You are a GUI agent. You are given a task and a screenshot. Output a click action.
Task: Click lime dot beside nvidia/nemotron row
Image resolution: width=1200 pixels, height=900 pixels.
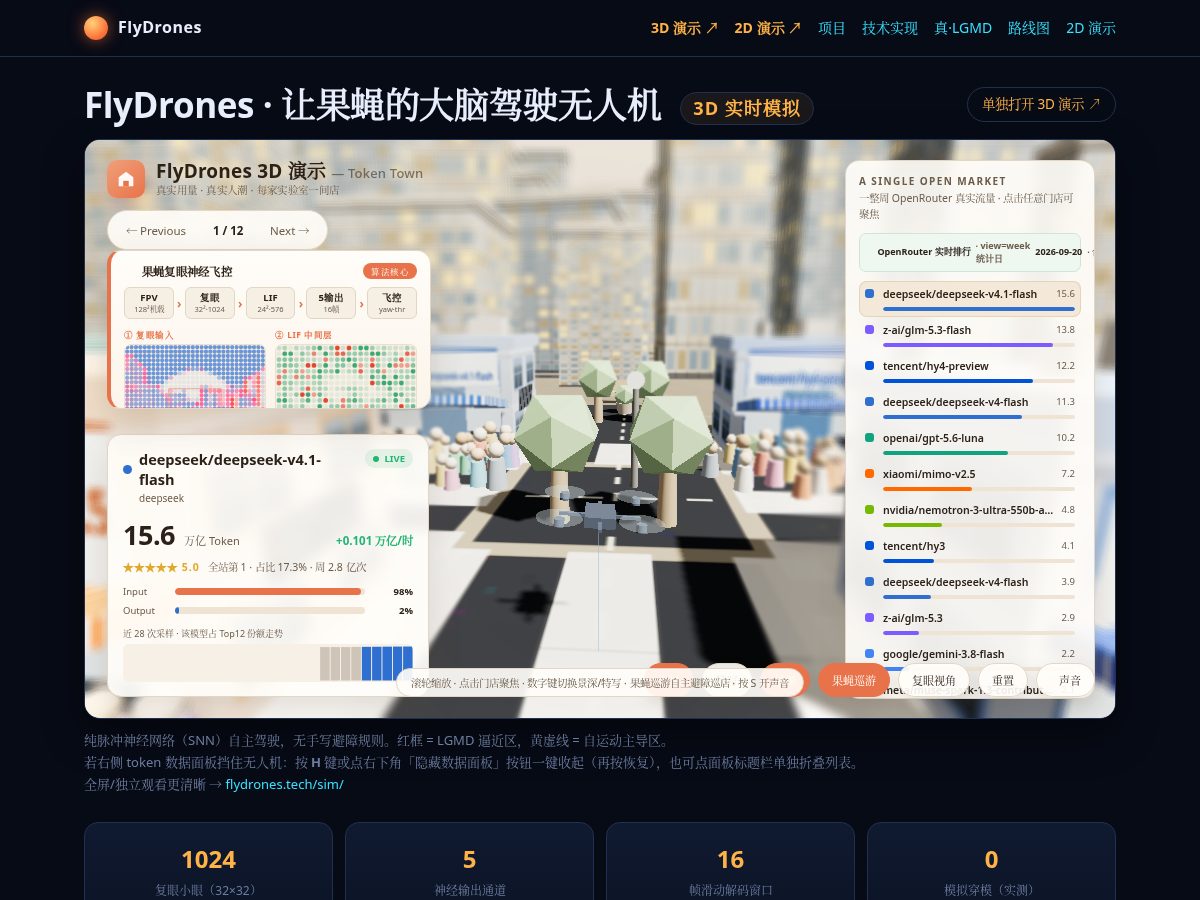coord(869,509)
